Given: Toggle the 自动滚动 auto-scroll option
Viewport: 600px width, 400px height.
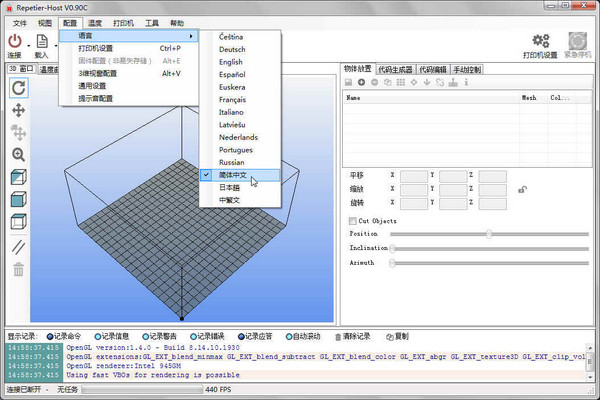Looking at the screenshot, I should [287, 336].
